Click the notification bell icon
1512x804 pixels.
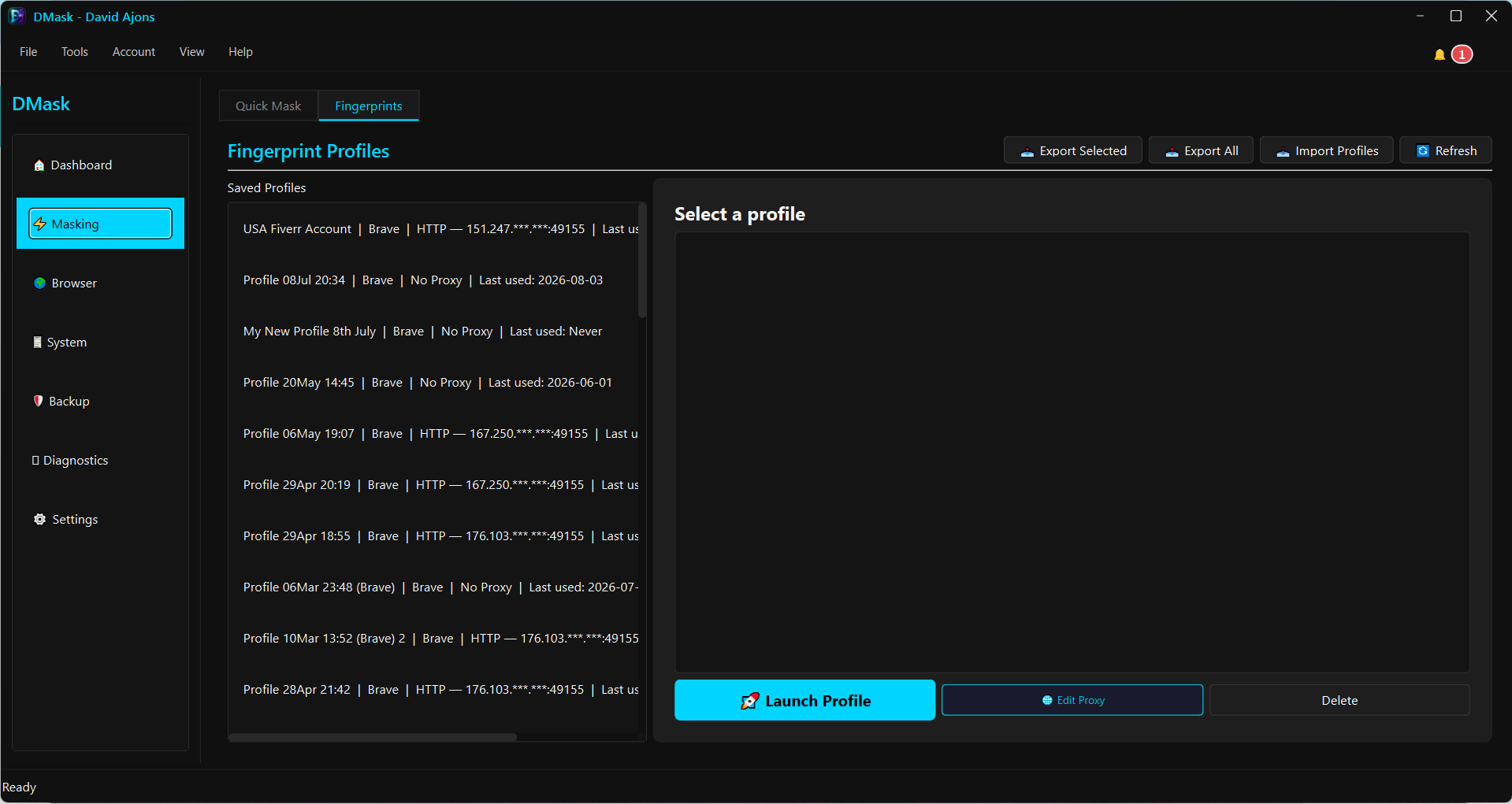click(x=1440, y=54)
